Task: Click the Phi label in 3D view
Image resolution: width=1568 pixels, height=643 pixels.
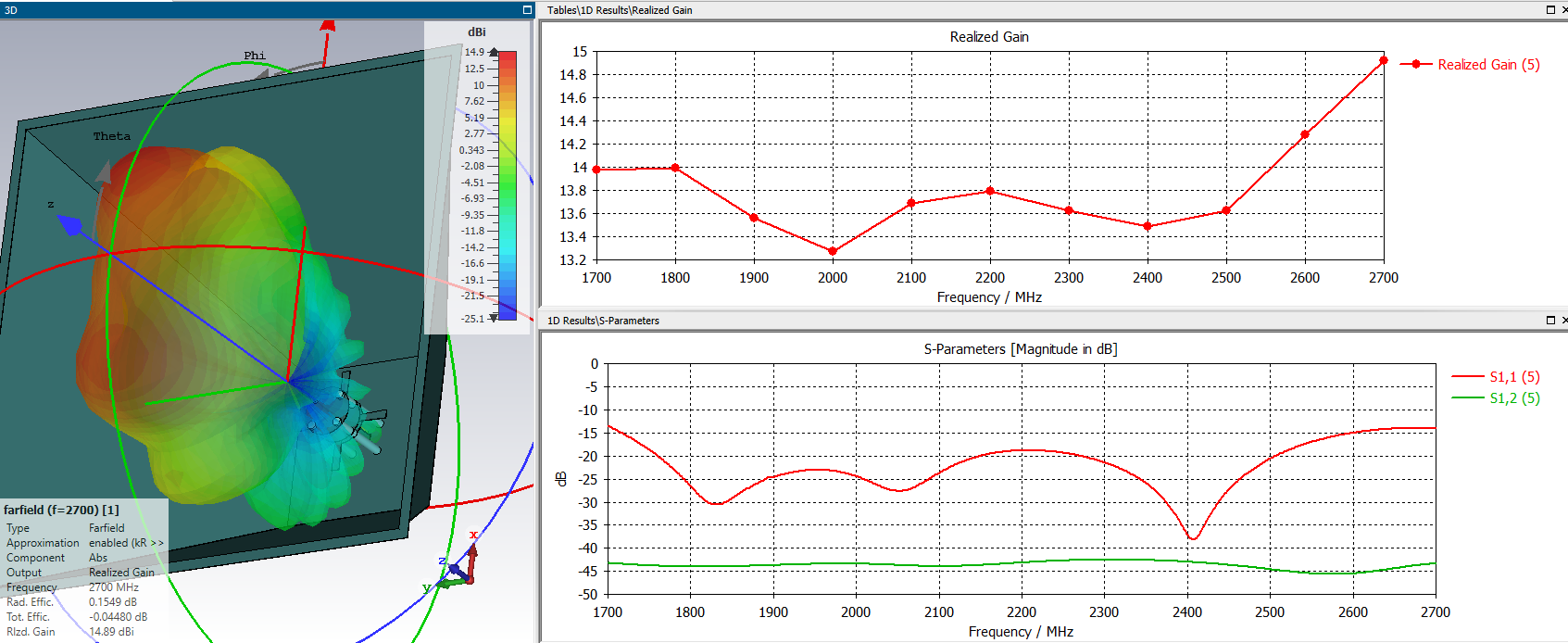Action: tap(255, 56)
